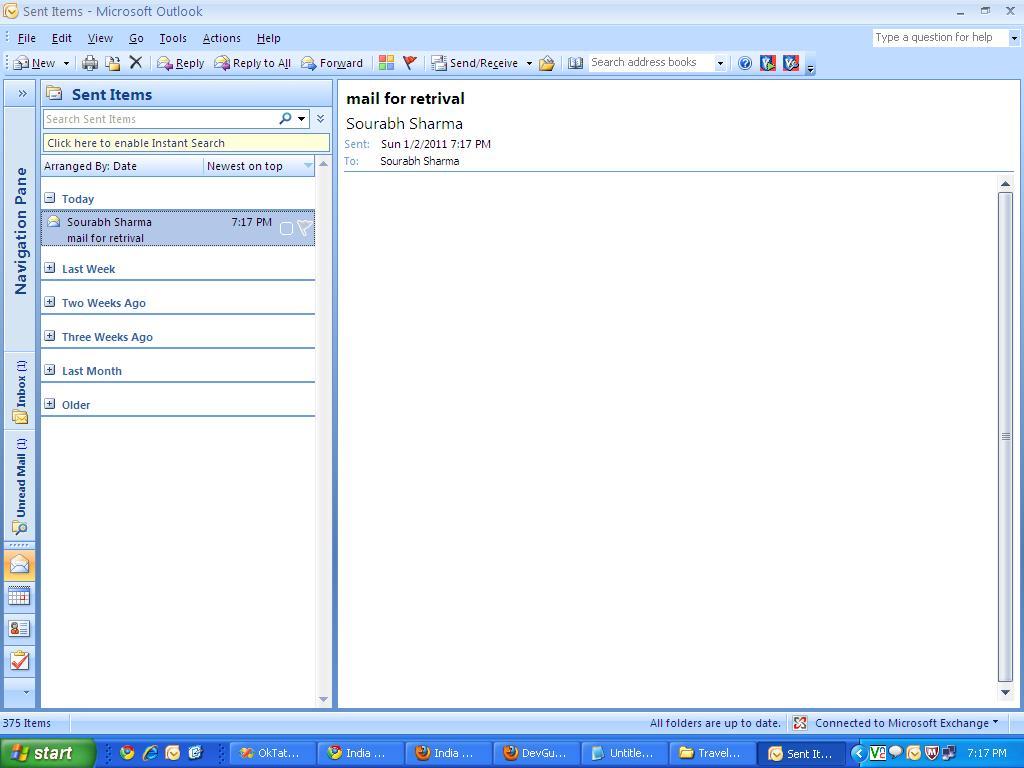Screen dimensions: 1024x768
Task: Open the Go menu
Action: point(136,38)
